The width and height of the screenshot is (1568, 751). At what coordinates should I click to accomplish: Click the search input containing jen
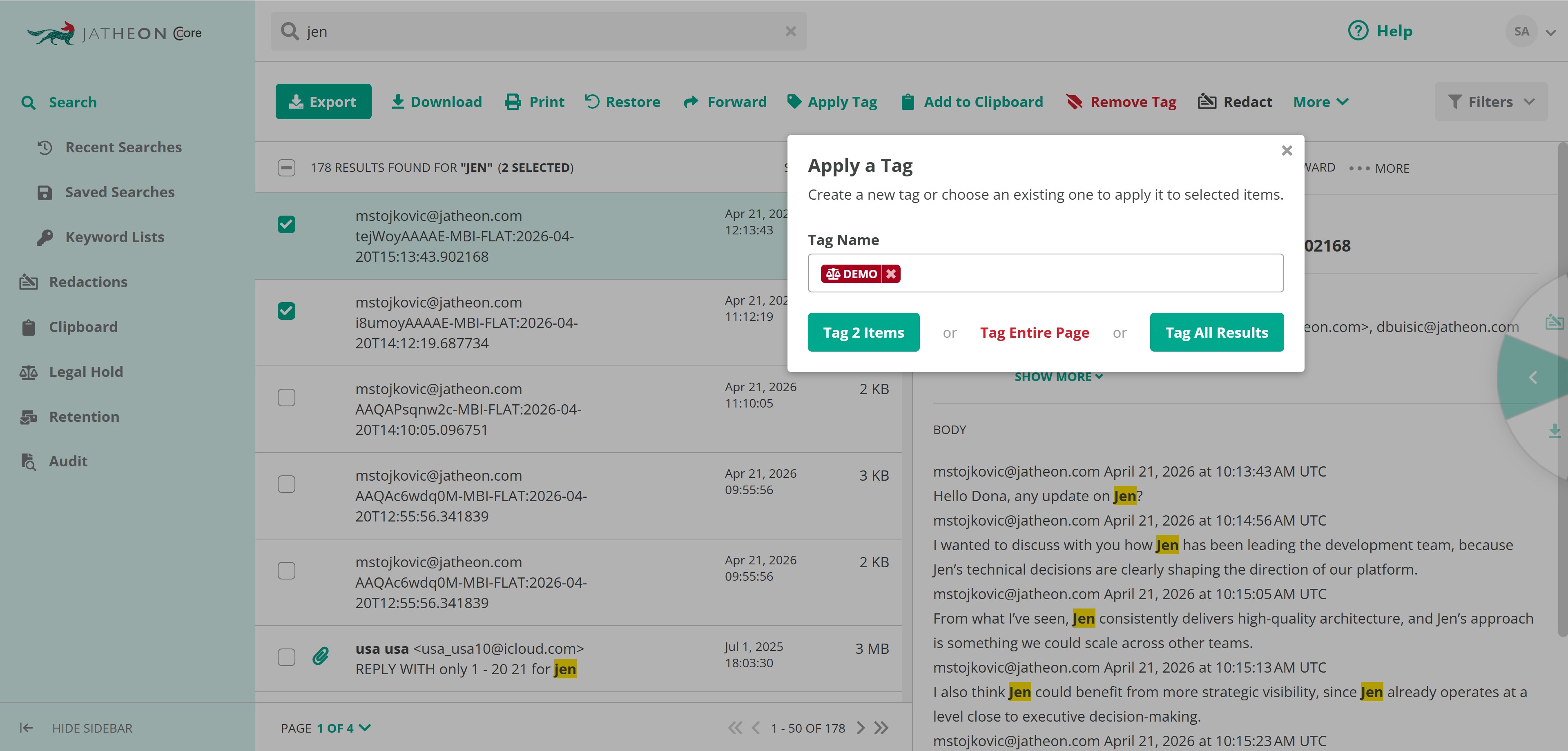pyautogui.click(x=539, y=31)
